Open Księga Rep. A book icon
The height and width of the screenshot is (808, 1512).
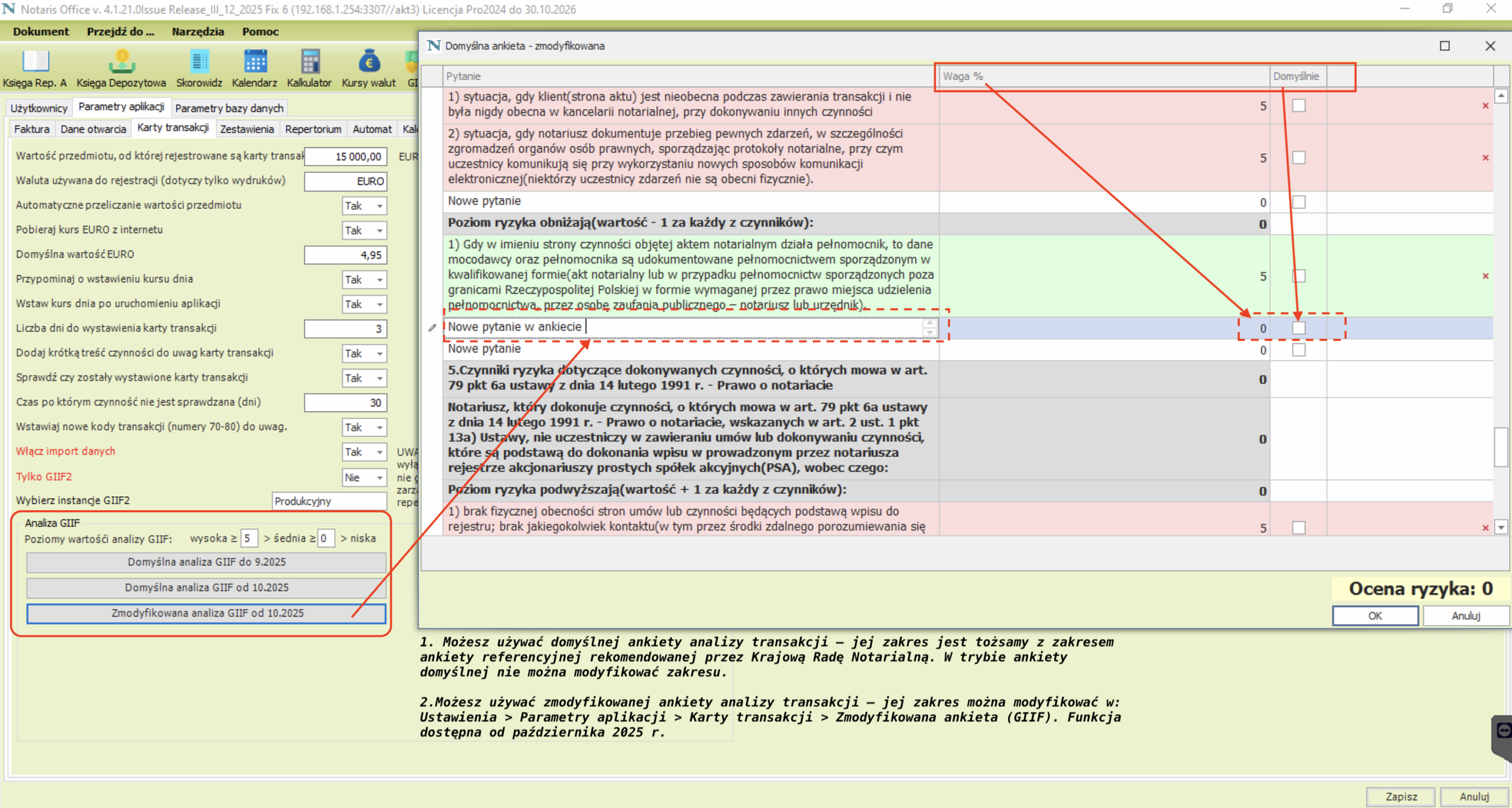click(x=35, y=61)
